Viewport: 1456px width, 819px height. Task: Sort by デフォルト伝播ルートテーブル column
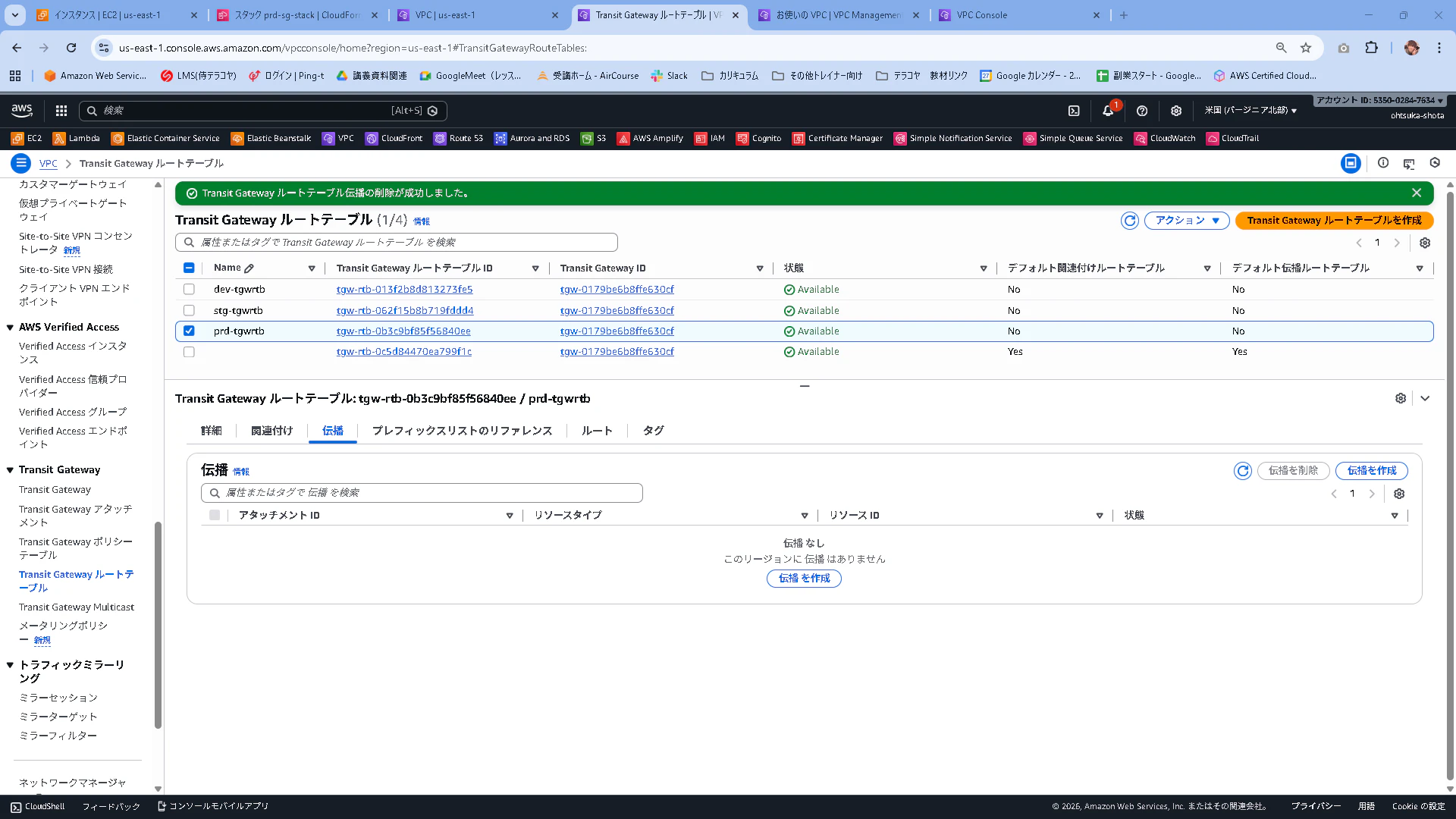1420,269
